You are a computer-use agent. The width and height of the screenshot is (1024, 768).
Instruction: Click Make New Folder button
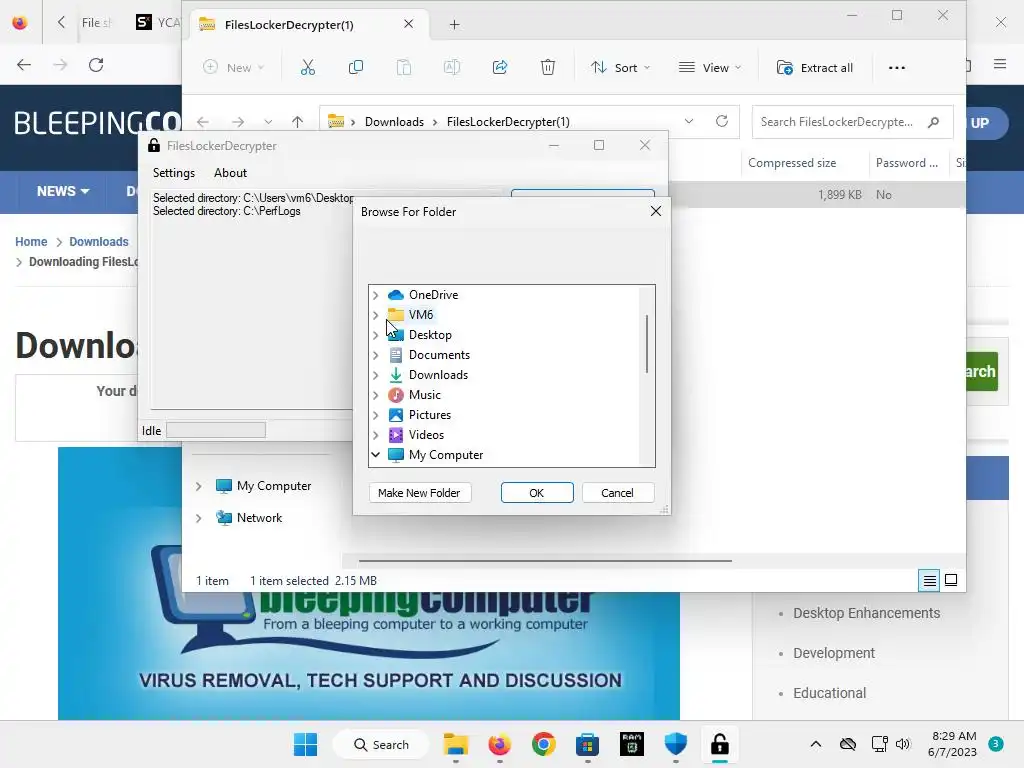(419, 493)
